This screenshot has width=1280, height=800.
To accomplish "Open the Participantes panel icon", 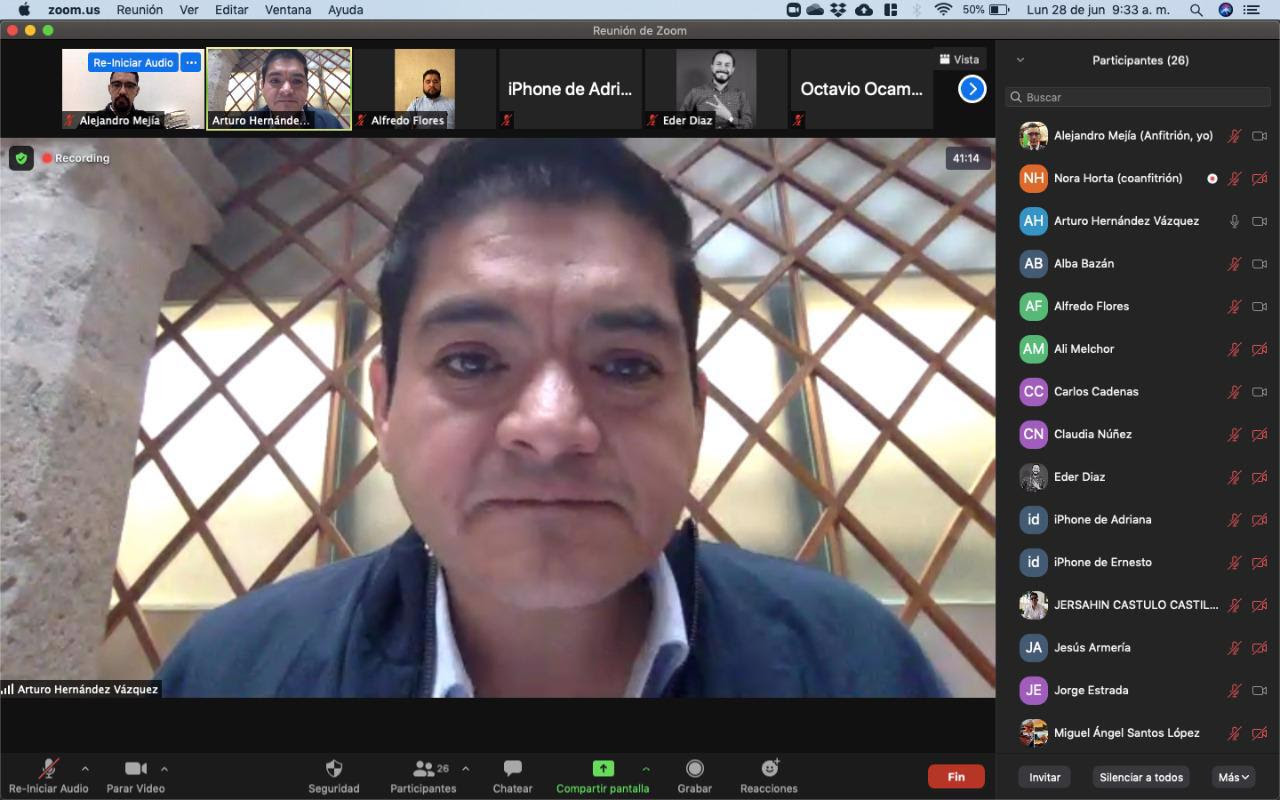I will click(424, 769).
